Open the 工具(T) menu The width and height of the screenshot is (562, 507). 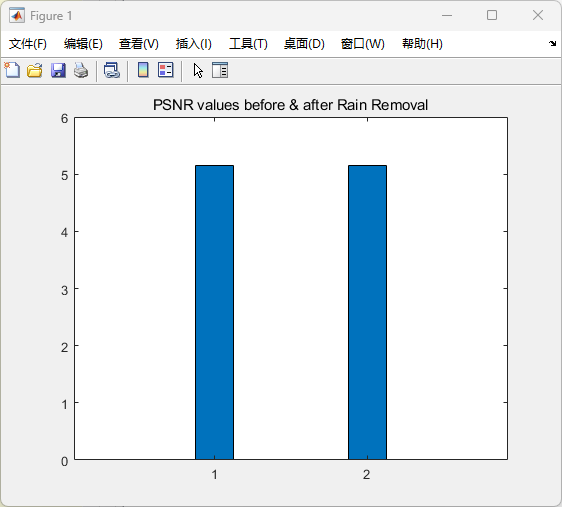coord(248,44)
